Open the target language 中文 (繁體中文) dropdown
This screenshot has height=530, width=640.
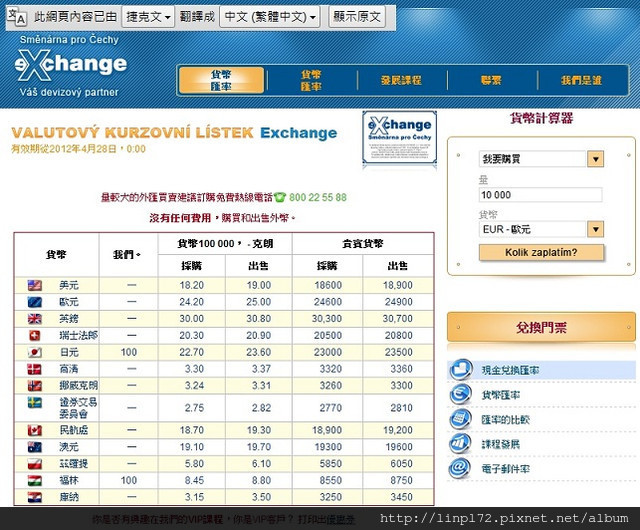269,17
